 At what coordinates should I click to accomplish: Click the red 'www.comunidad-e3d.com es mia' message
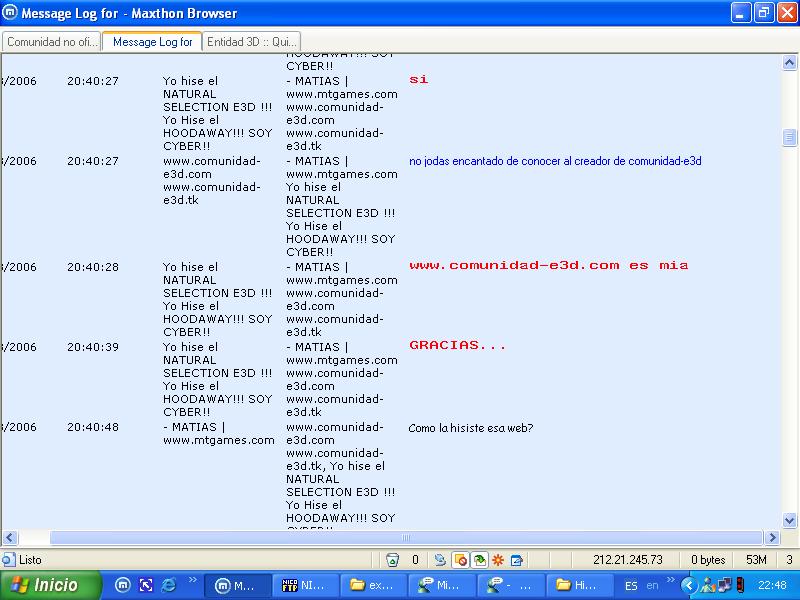coord(548,265)
